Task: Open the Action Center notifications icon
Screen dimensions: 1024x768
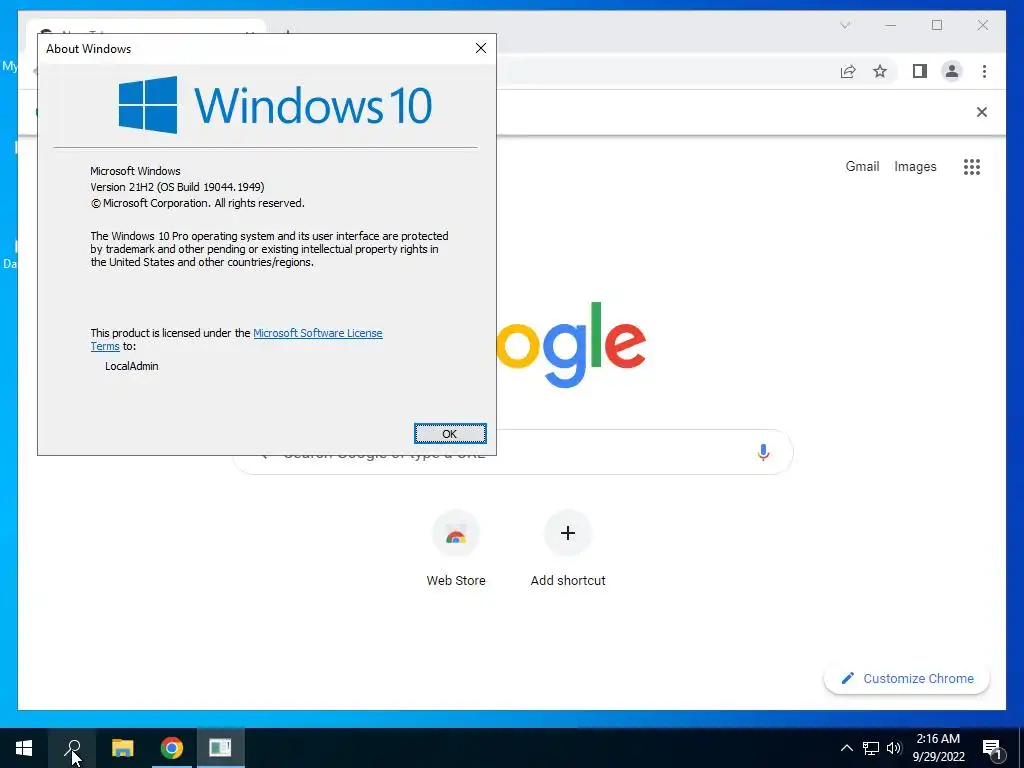Action: coord(992,748)
